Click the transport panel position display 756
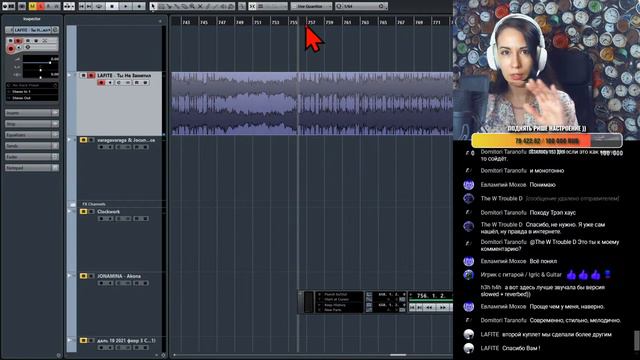Screen dimensions: 640x360 (x=431, y=296)
